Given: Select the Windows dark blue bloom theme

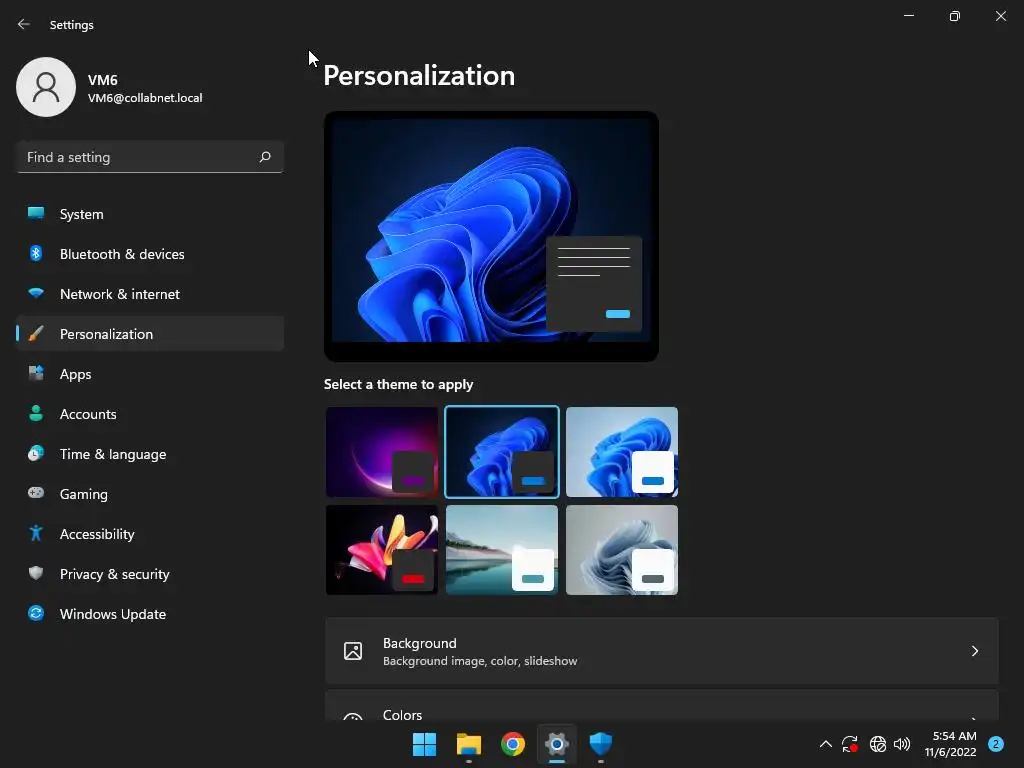Looking at the screenshot, I should (502, 452).
